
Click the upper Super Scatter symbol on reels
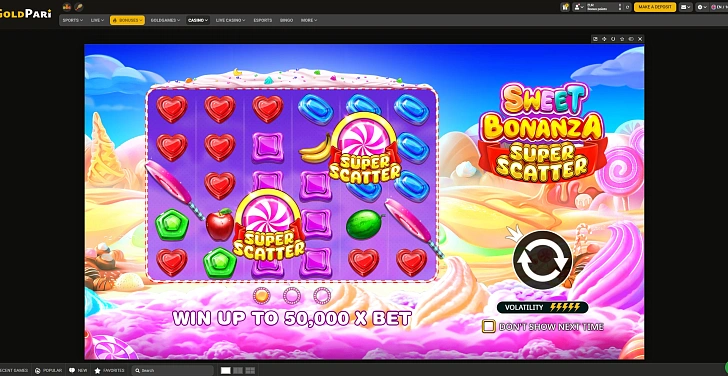(x=365, y=147)
